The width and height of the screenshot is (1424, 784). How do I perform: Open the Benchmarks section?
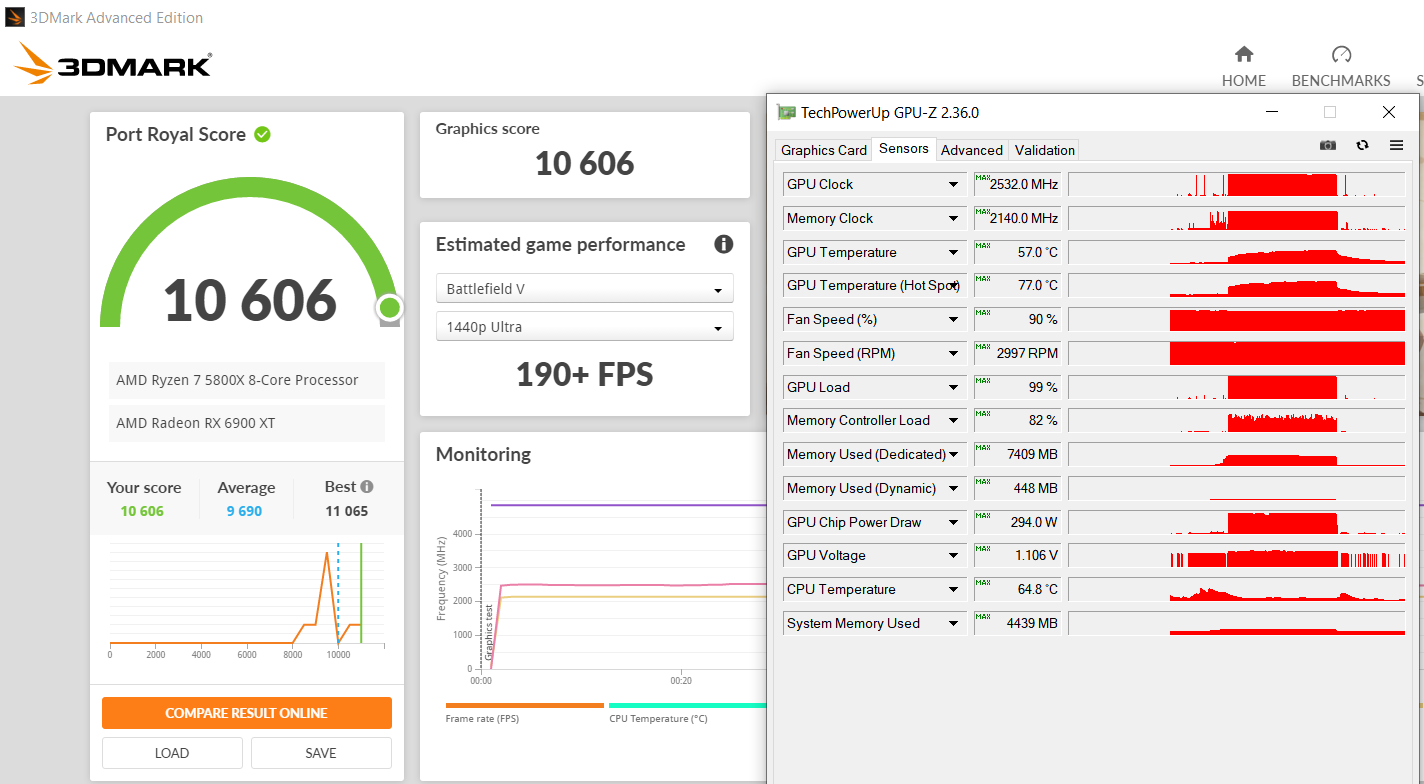tap(1340, 66)
